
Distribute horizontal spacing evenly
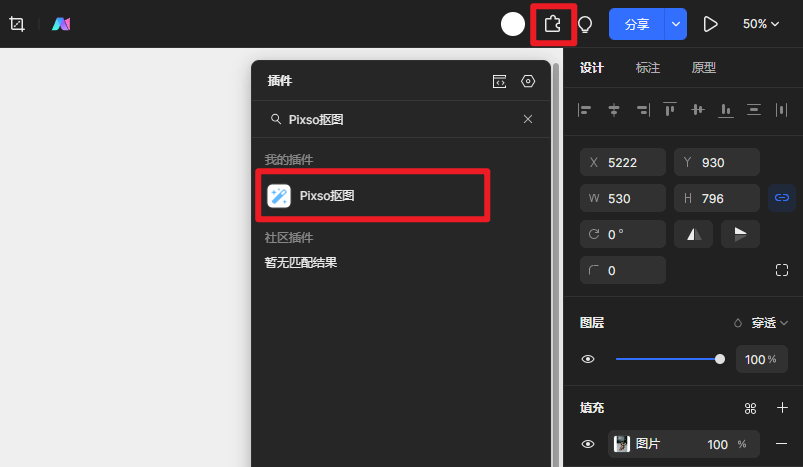[781, 110]
